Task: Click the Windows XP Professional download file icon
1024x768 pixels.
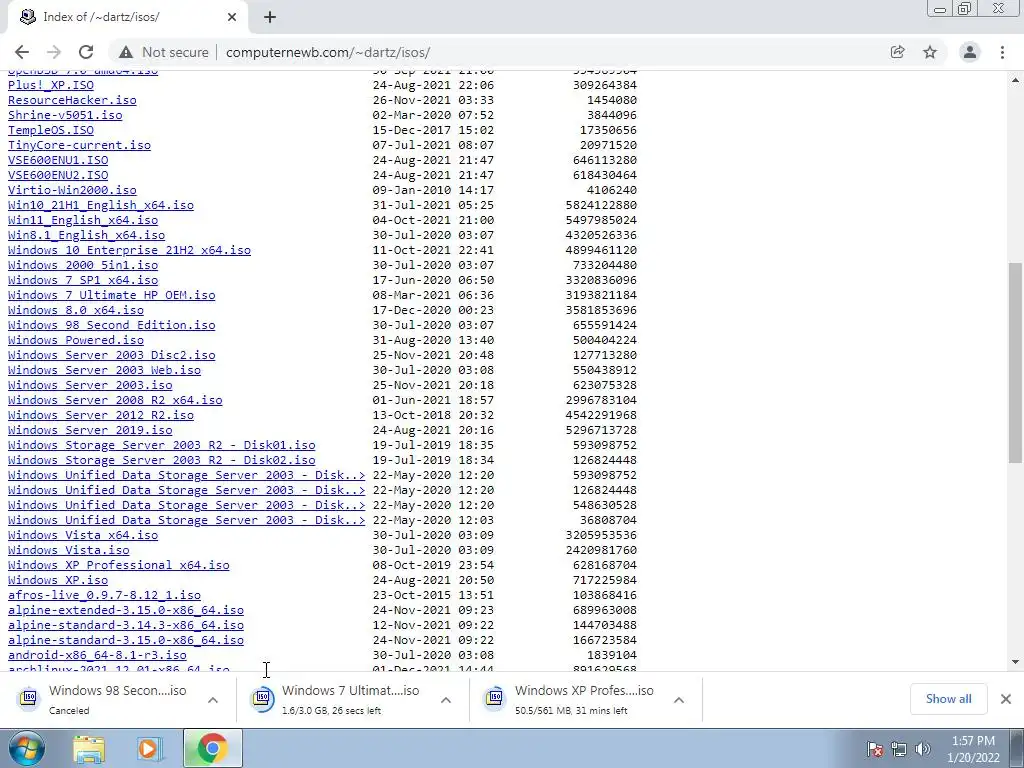Action: coord(494,699)
